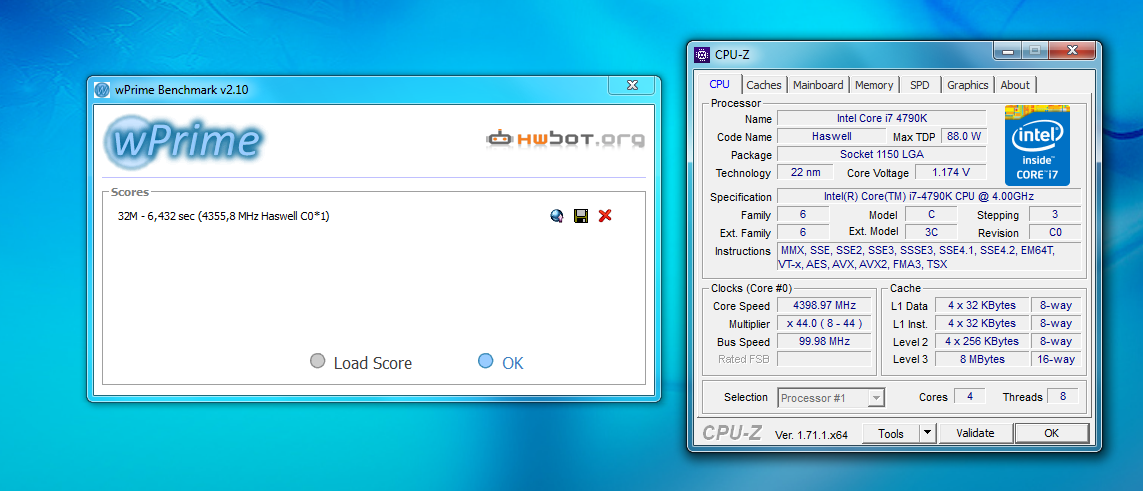Click the Core Voltage 1.174 V field
The height and width of the screenshot is (491, 1143).
pos(951,173)
